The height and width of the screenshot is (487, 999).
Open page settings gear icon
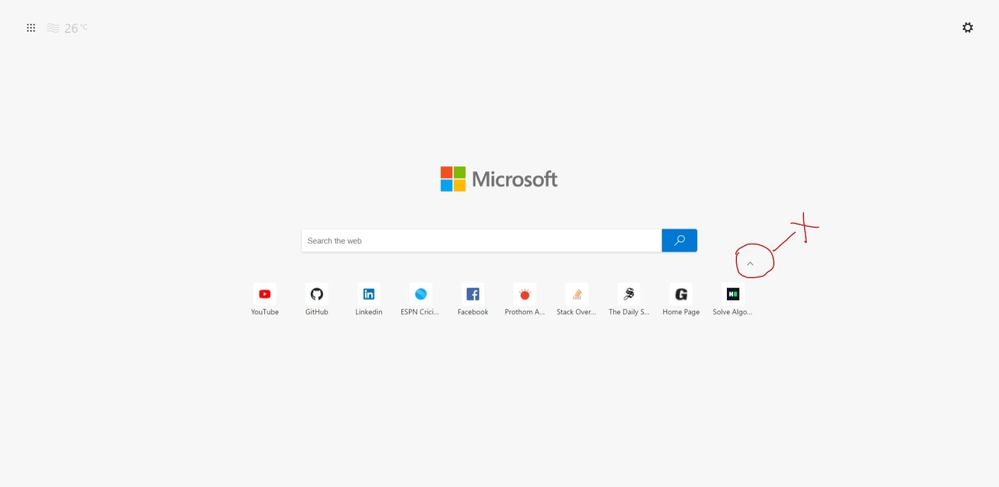pyautogui.click(x=967, y=27)
